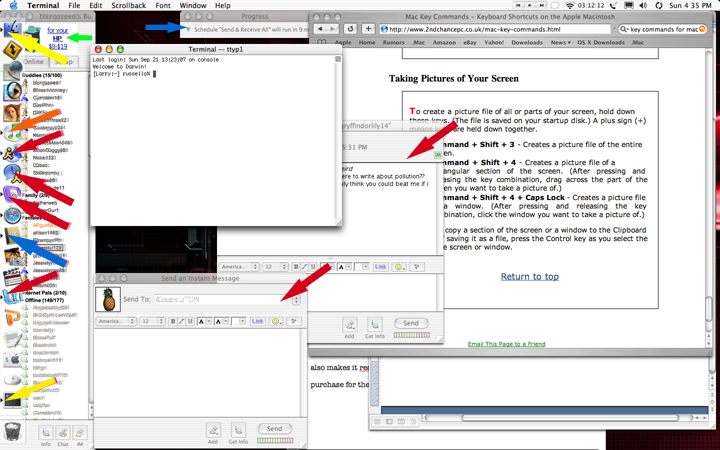Show Safari bookmarks library book icon
The width and height of the screenshot is (720, 450).
pyautogui.click(x=322, y=42)
